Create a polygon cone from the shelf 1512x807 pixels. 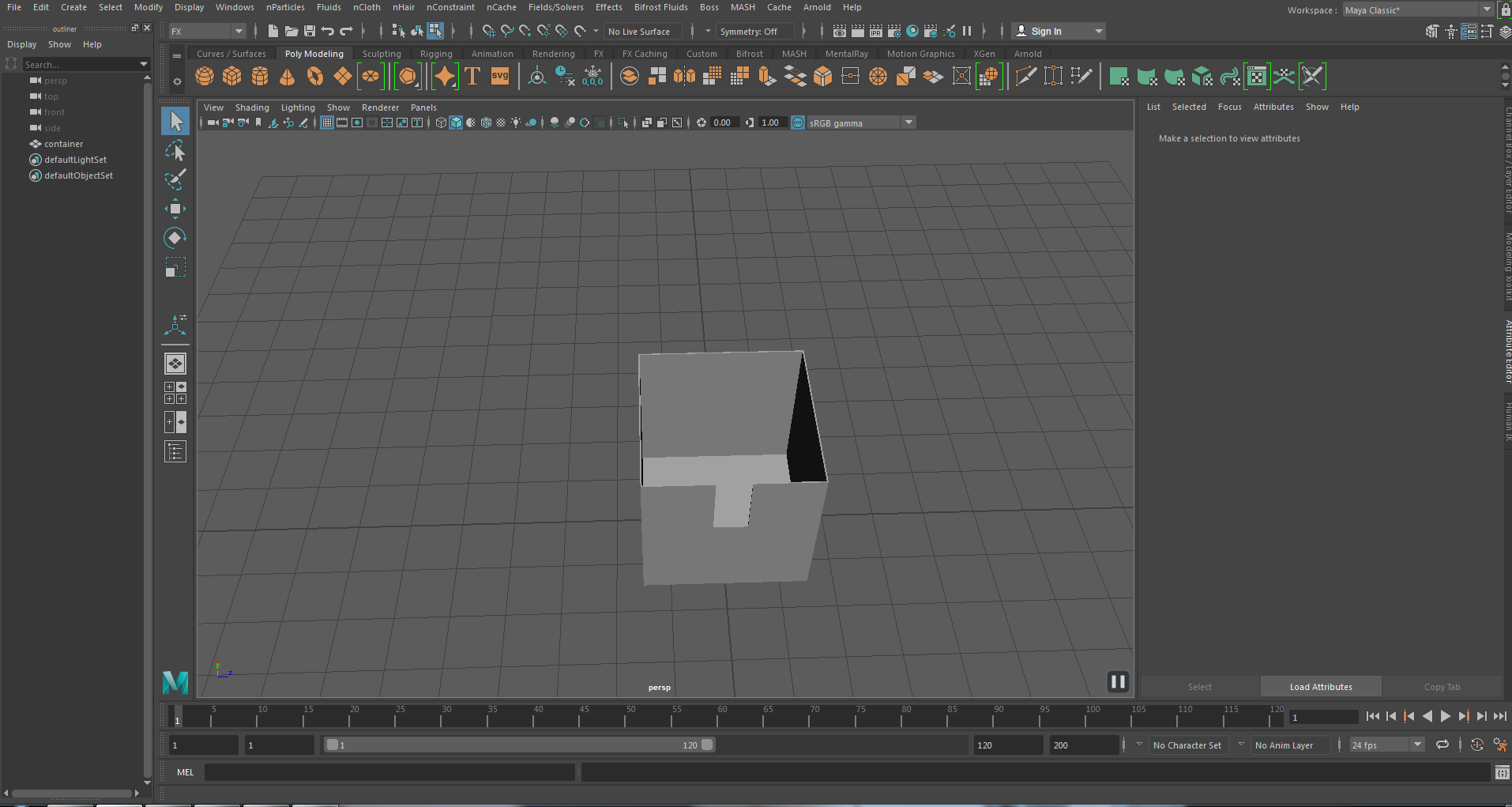288,77
